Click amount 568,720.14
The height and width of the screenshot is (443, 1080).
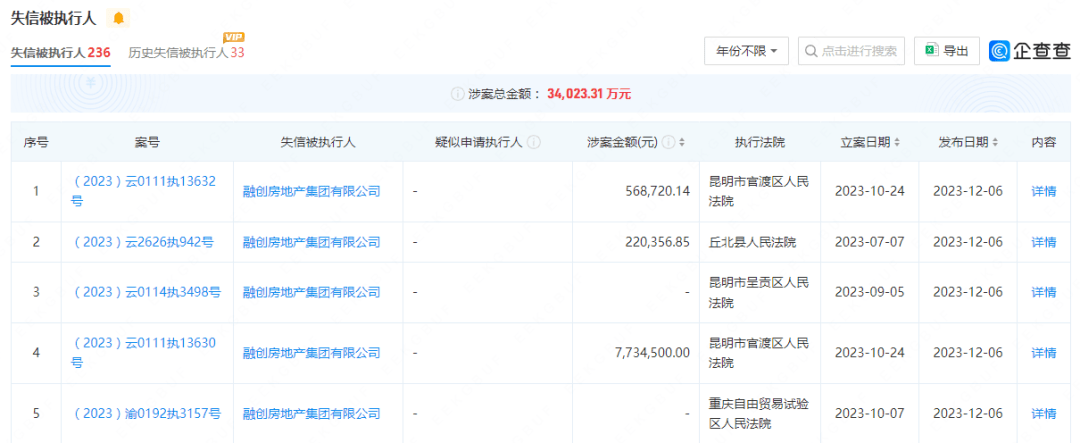click(655, 192)
